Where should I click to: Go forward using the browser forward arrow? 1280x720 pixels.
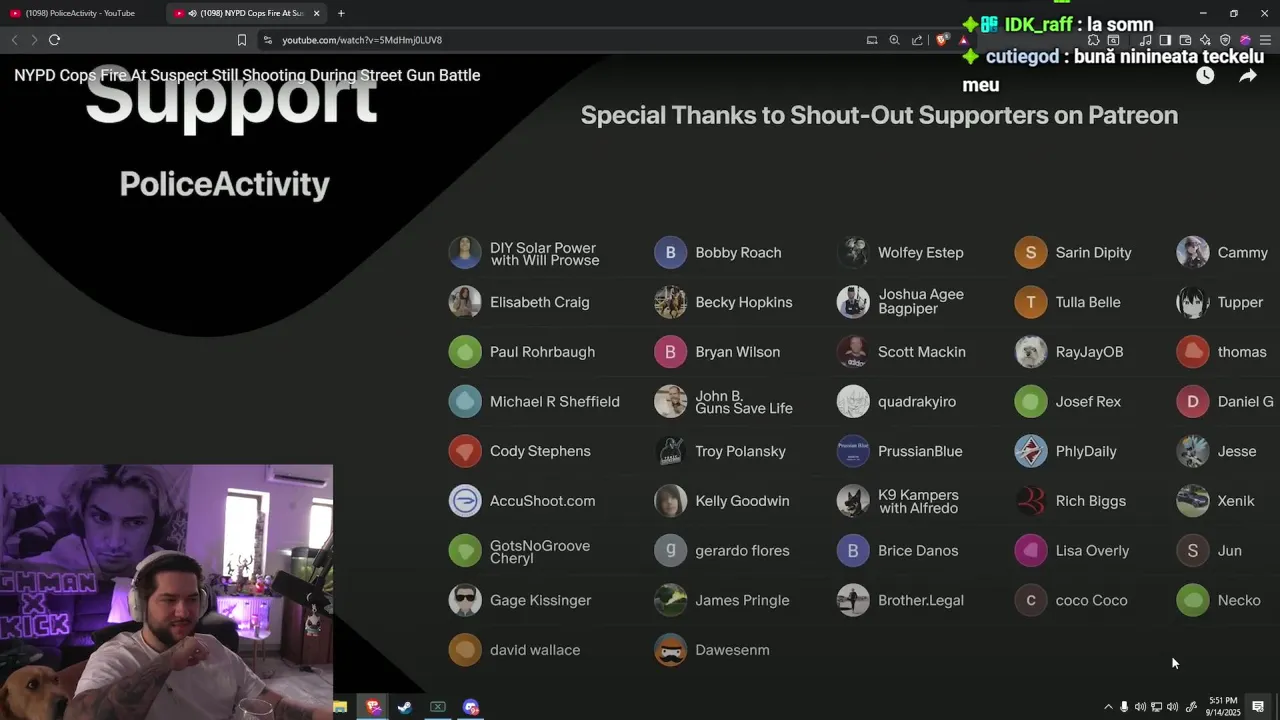coord(34,40)
